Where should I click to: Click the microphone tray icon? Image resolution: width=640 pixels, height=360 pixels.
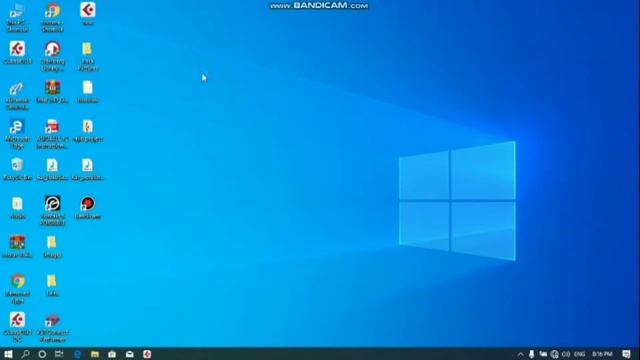click(x=531, y=354)
